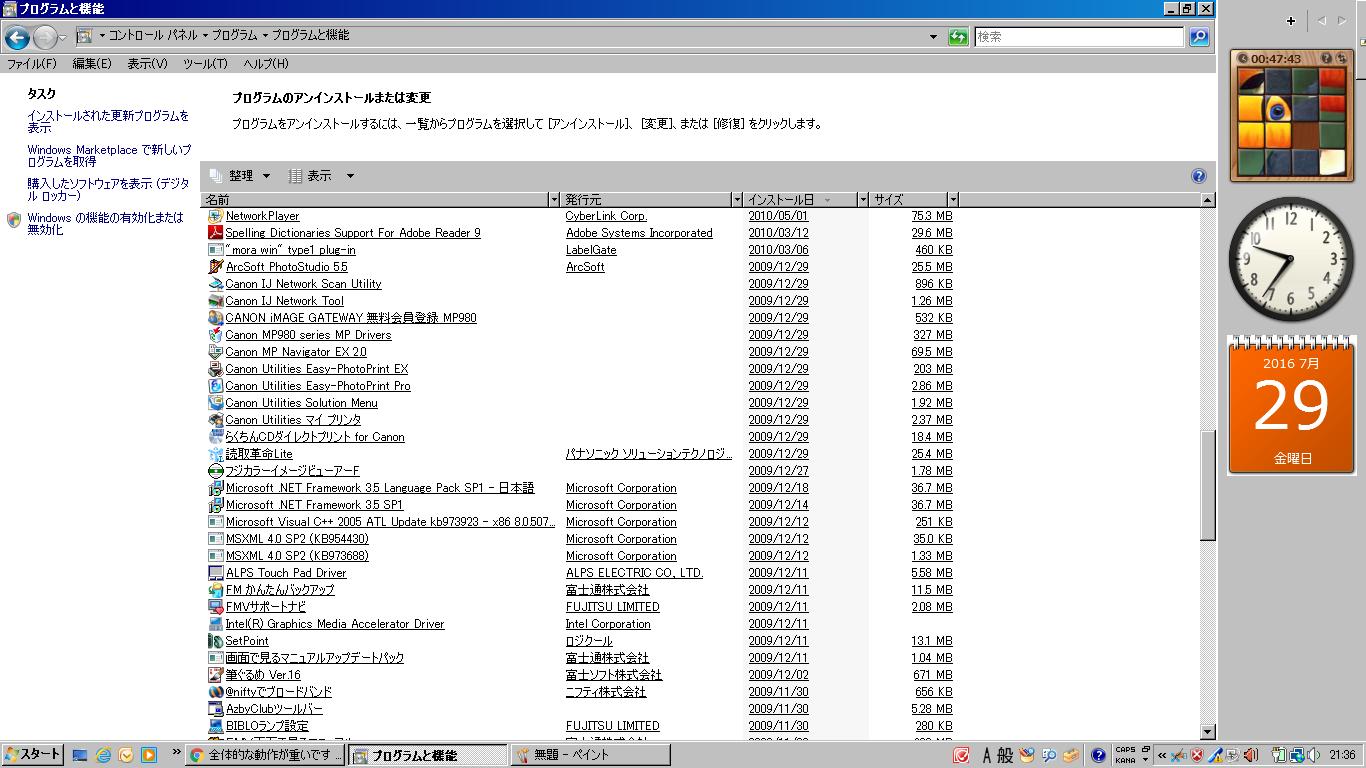Click the program list scroll down arrow
The image size is (1366, 768).
click(x=1208, y=733)
